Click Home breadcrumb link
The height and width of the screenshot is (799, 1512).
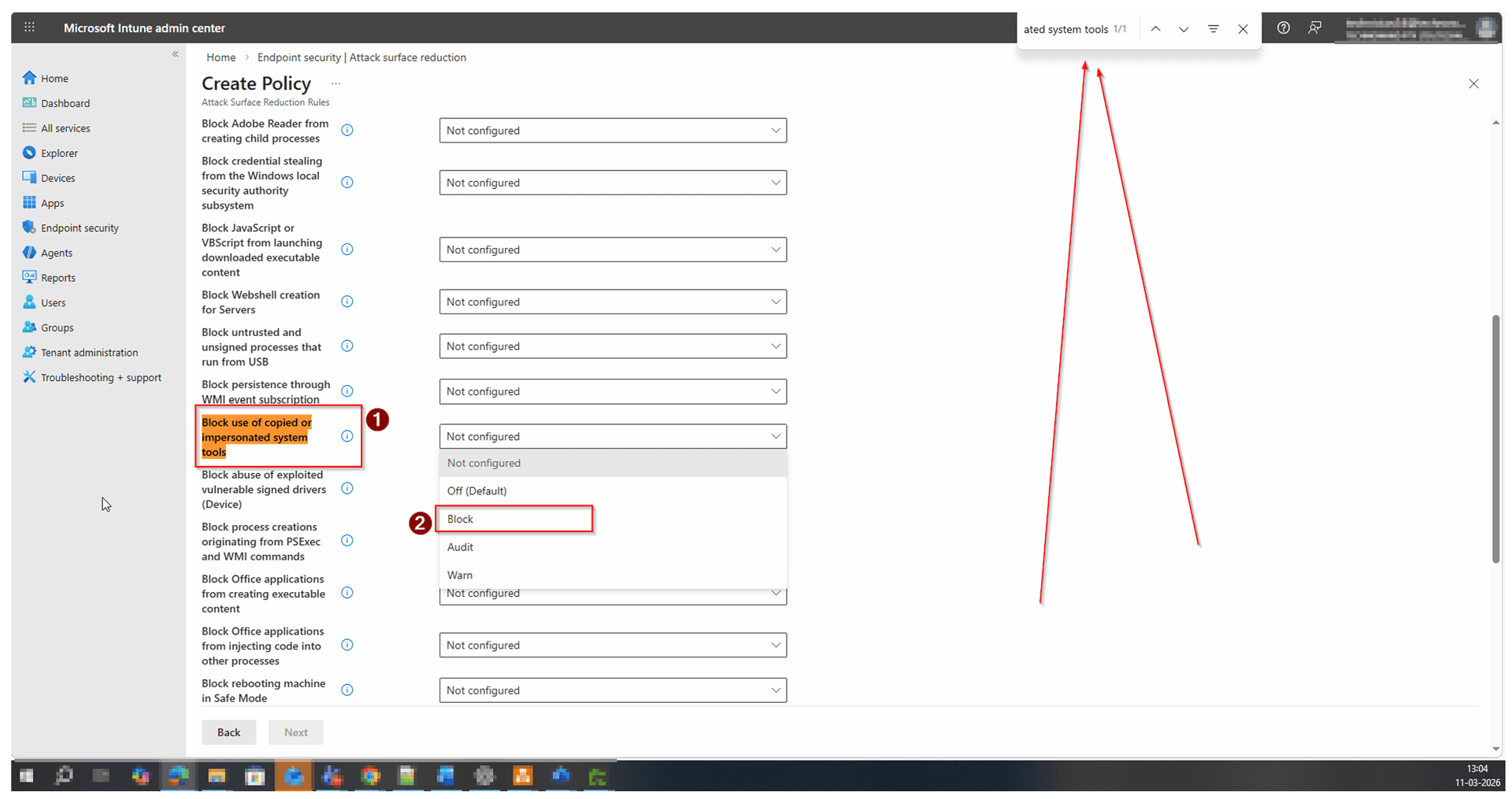point(221,57)
